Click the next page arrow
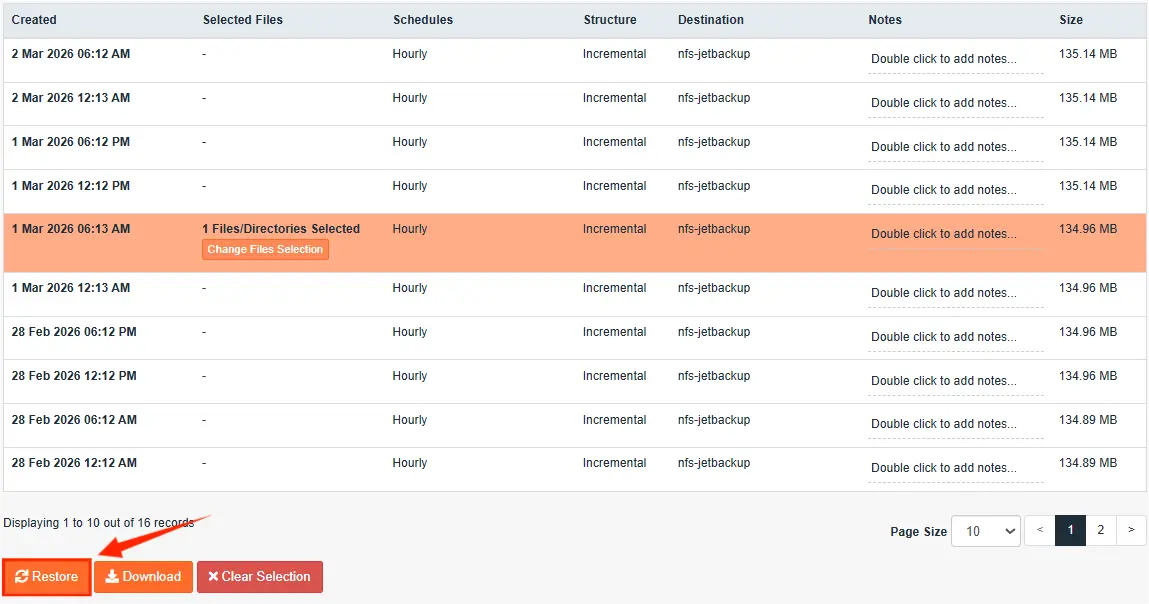This screenshot has width=1149, height=604. 1131,531
